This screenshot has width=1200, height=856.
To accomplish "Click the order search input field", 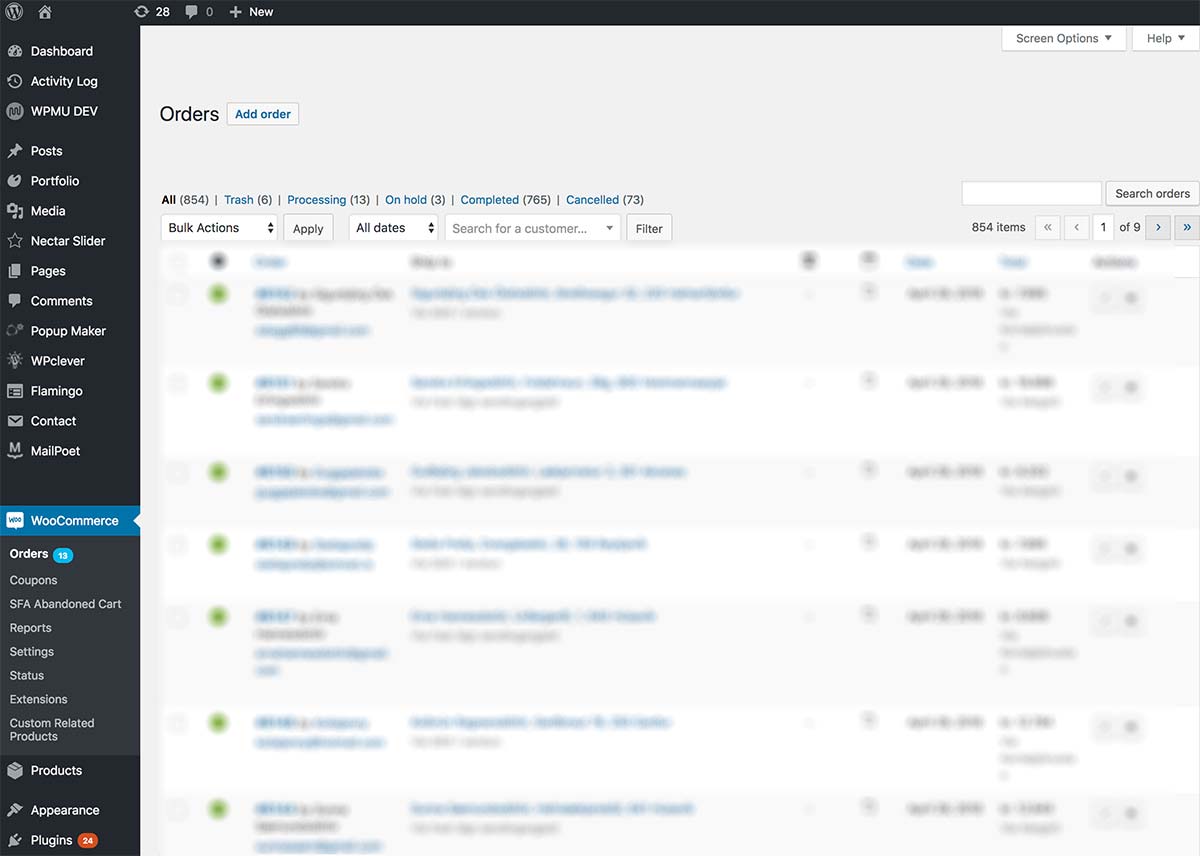I will (1031, 194).
